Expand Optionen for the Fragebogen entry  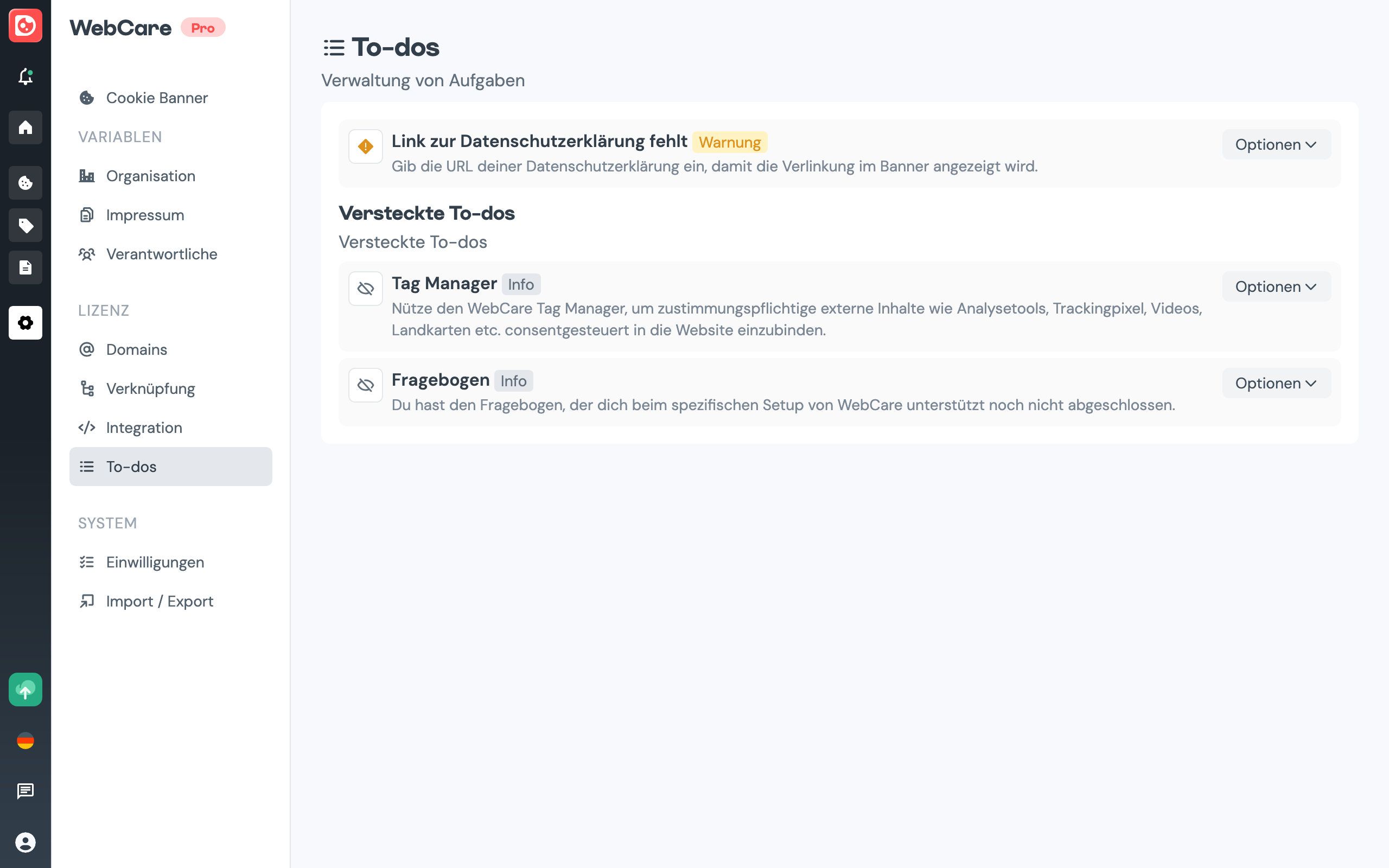coord(1276,382)
